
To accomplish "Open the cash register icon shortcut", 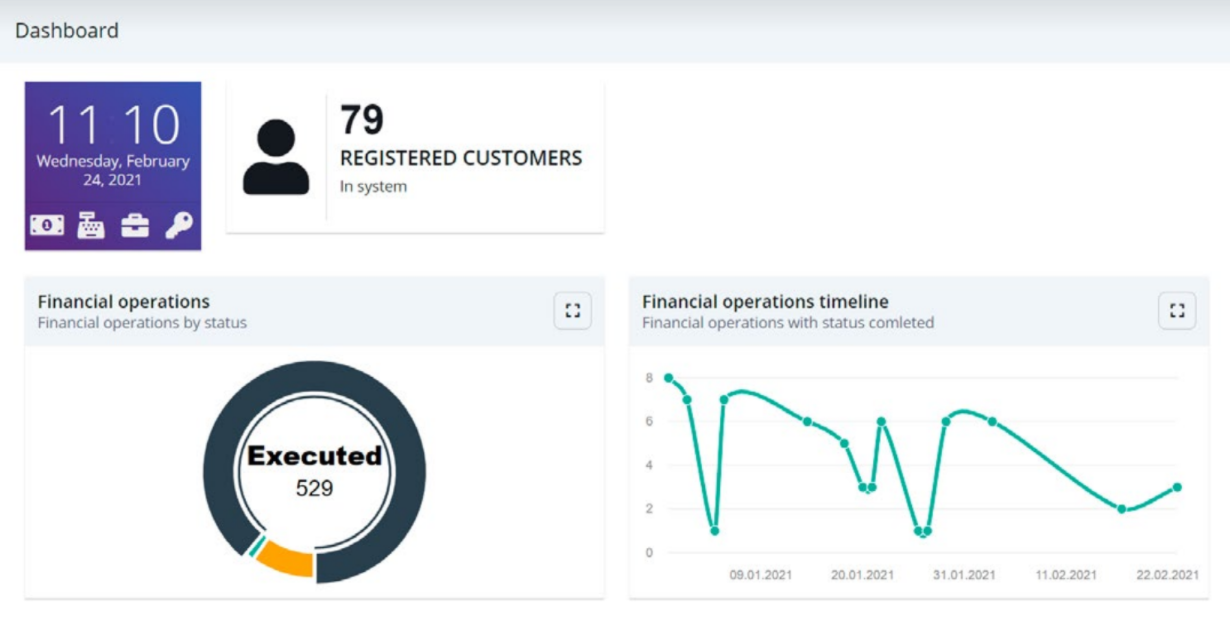I will click(x=91, y=226).
